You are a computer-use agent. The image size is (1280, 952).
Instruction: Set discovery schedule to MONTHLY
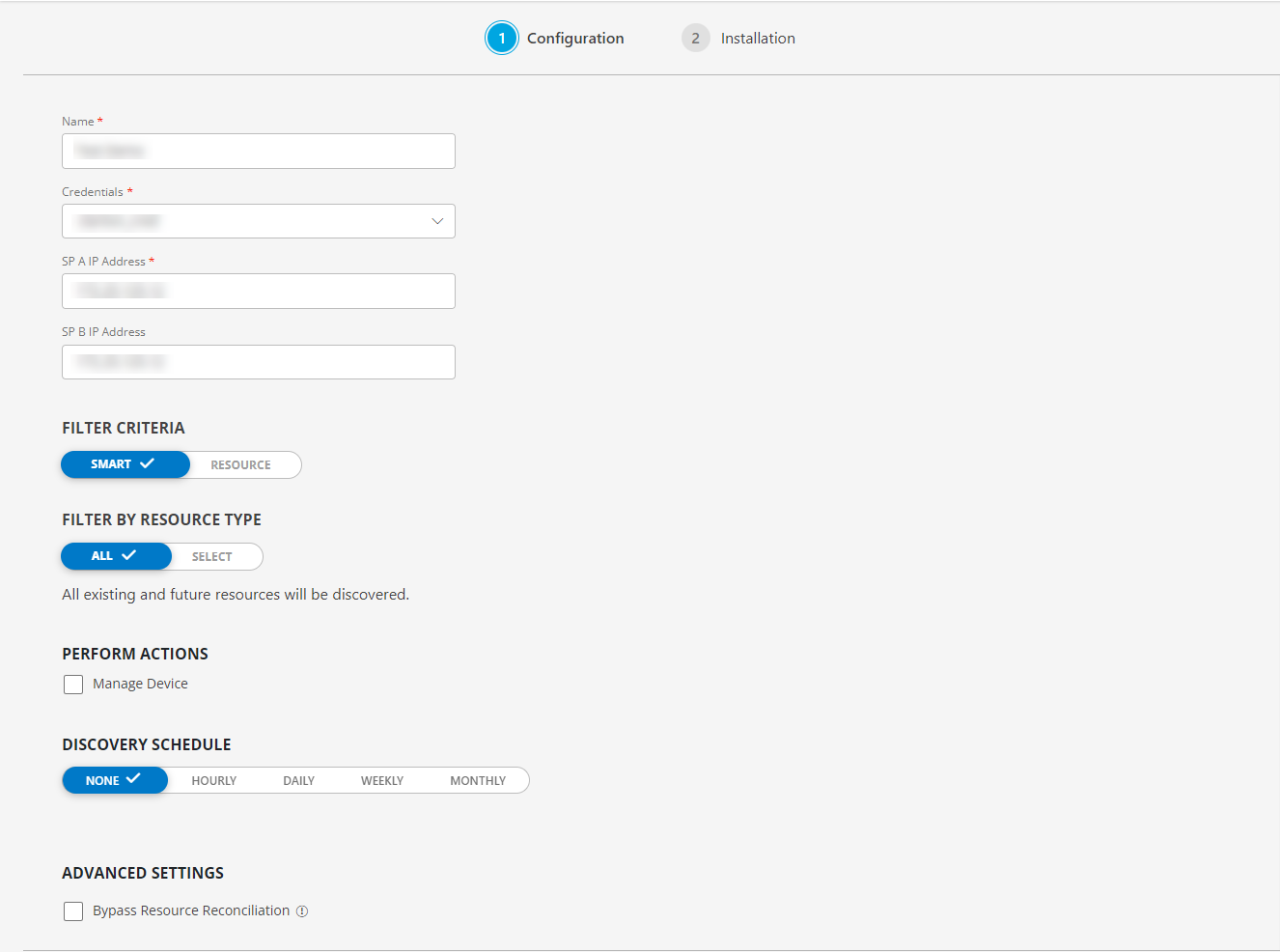point(477,779)
